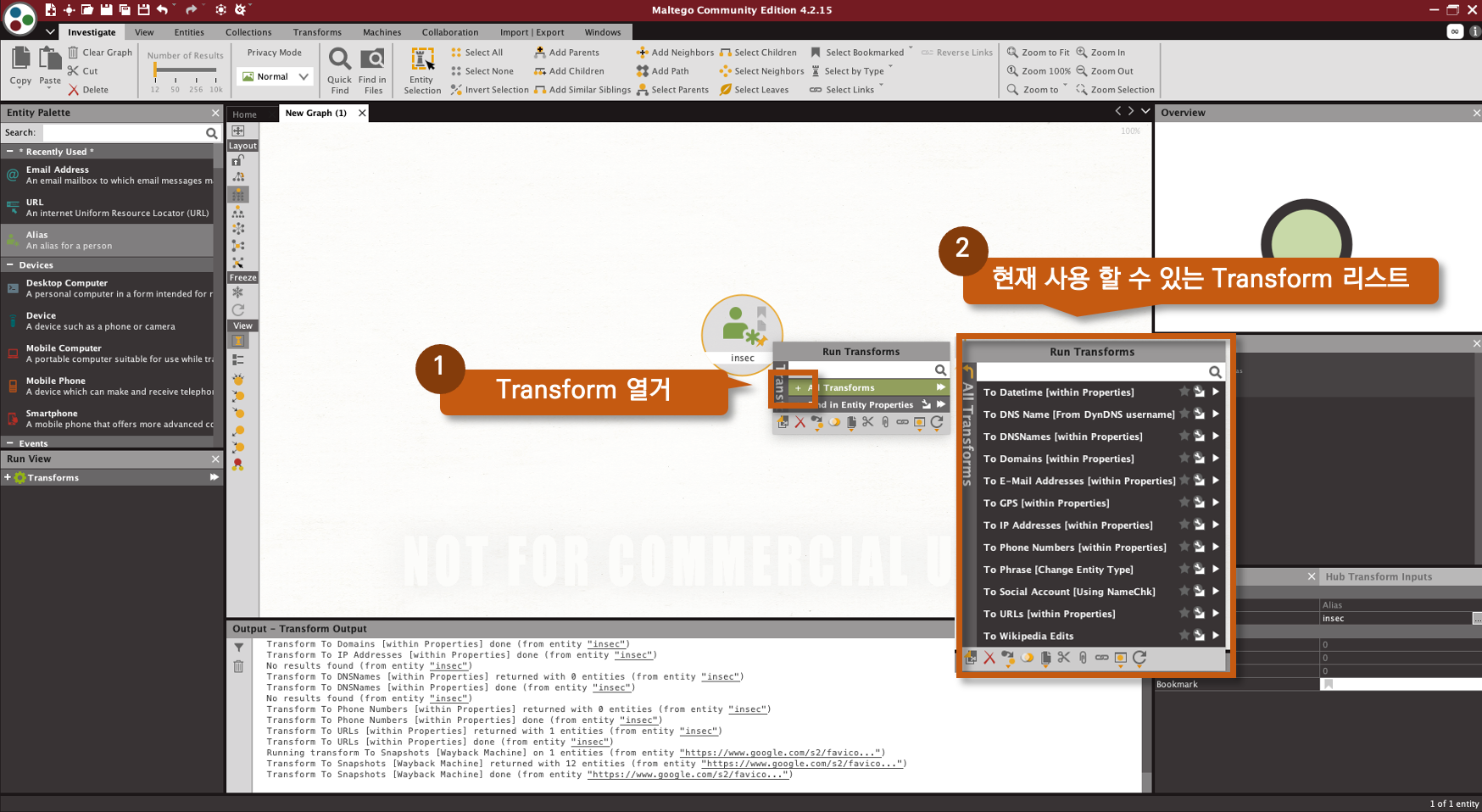Toggle favorite star for To DNSNames transform
This screenshot has width=1482, height=812.
tap(1184, 436)
